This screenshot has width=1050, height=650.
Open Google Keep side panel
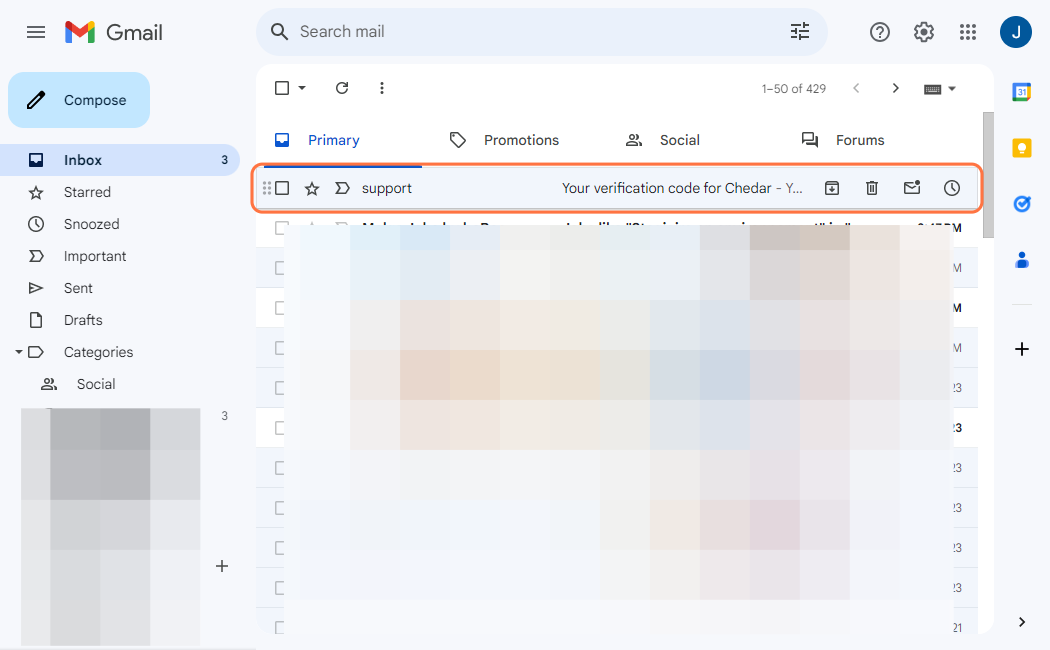1021,148
